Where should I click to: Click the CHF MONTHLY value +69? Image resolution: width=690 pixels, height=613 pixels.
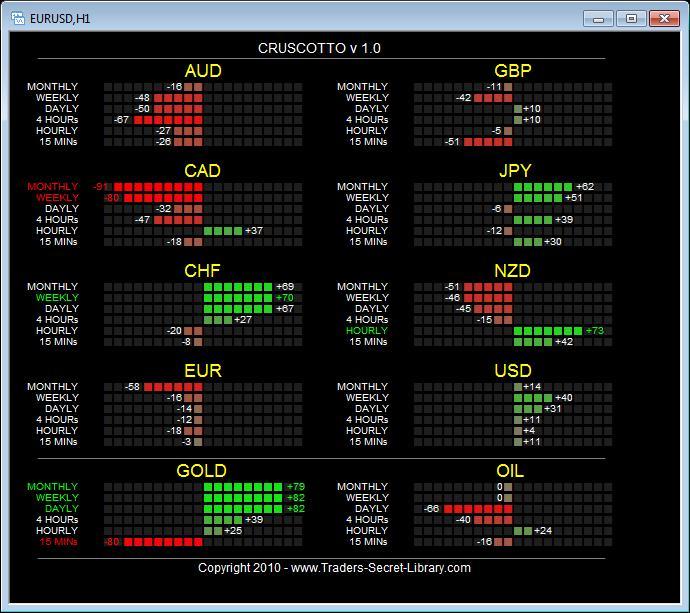coord(285,286)
